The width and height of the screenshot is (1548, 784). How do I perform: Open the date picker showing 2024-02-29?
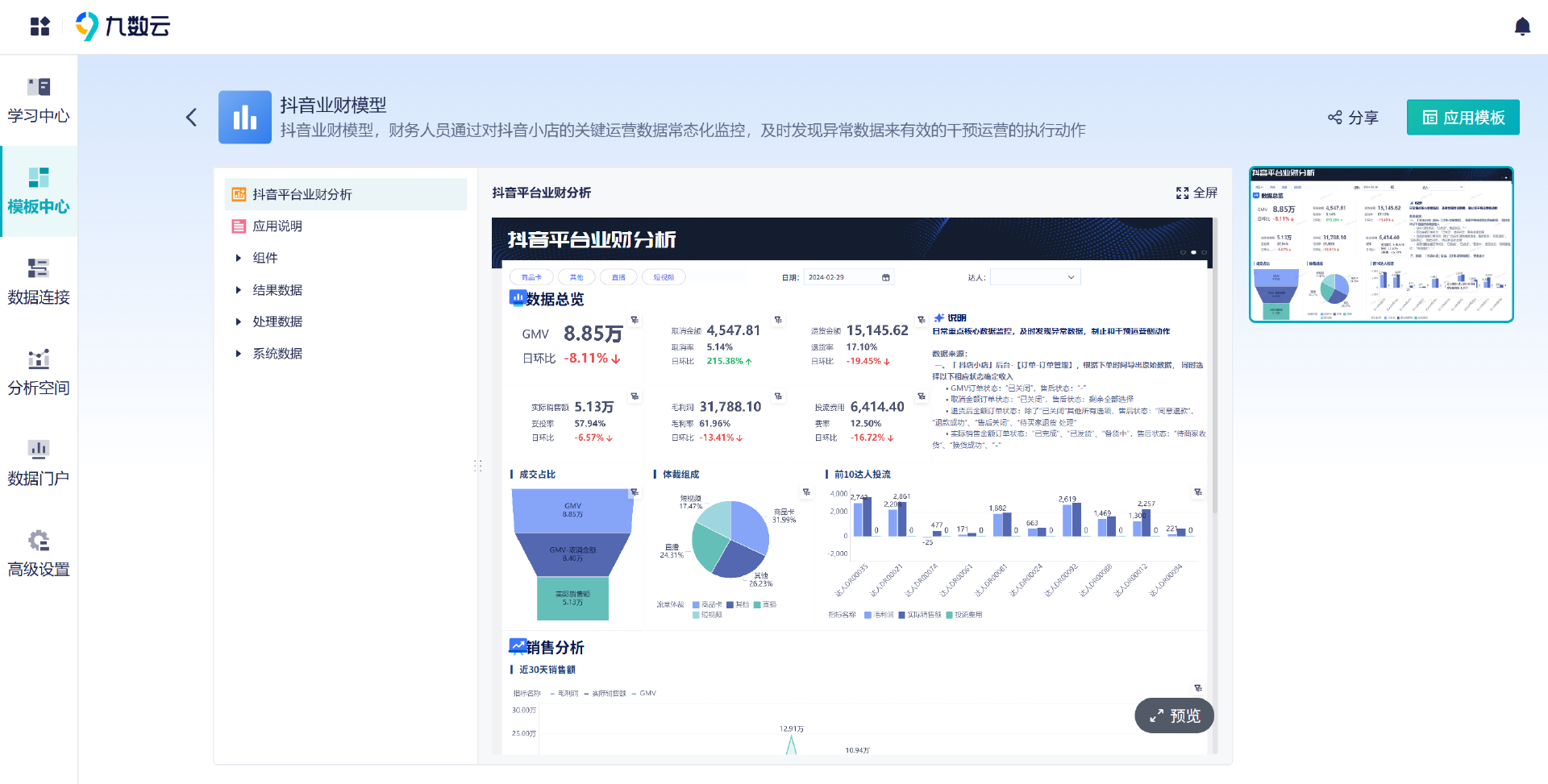point(847,276)
